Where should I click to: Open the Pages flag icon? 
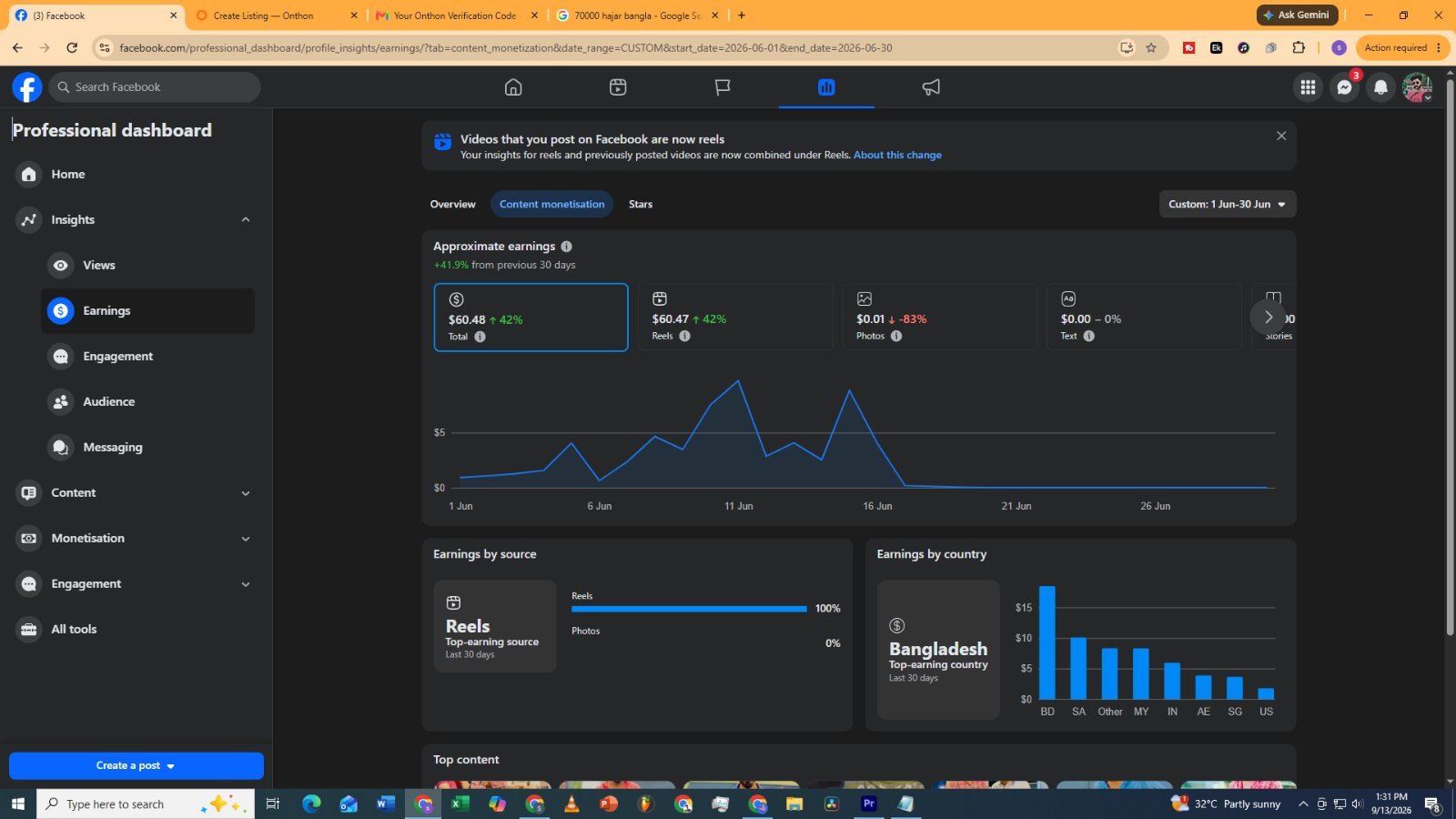point(723,87)
